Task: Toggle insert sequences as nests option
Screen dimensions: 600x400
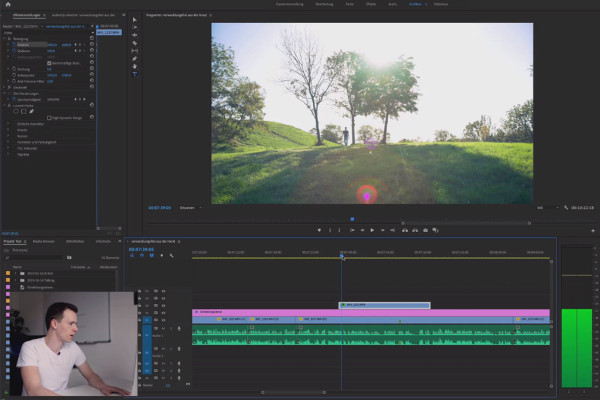Action: (132, 255)
